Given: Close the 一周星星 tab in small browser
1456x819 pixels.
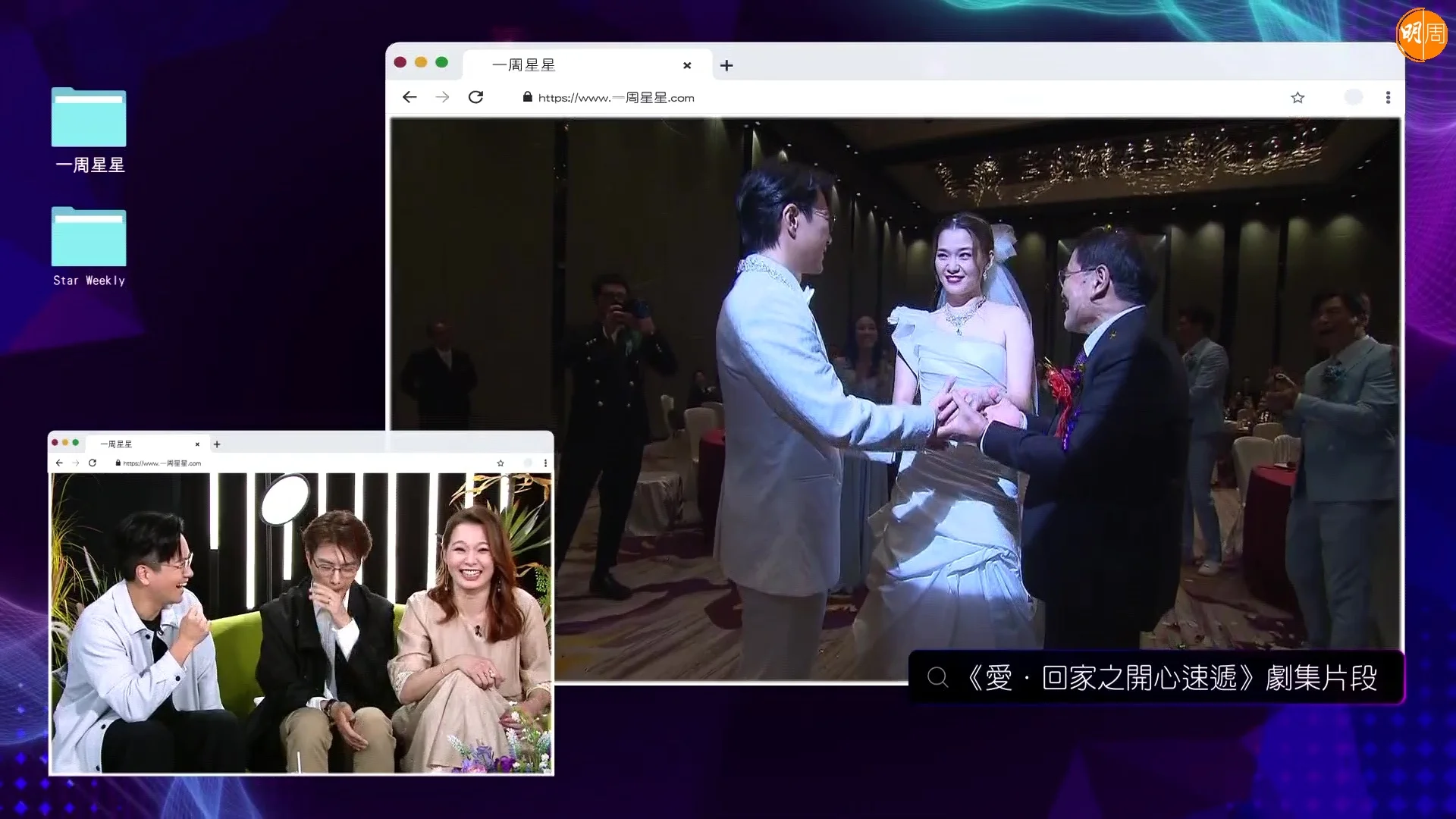Looking at the screenshot, I should coord(197,444).
